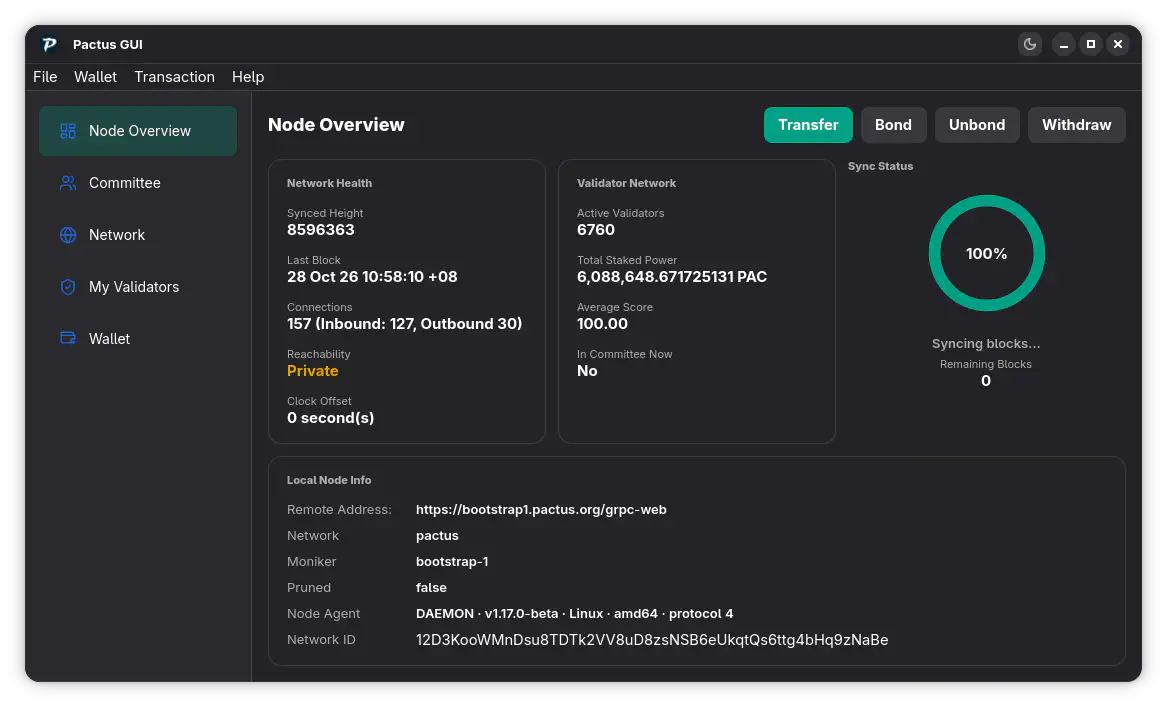This screenshot has width=1167, height=707.
Task: Click the Node Agent DAEMON version text
Action: click(x=575, y=614)
